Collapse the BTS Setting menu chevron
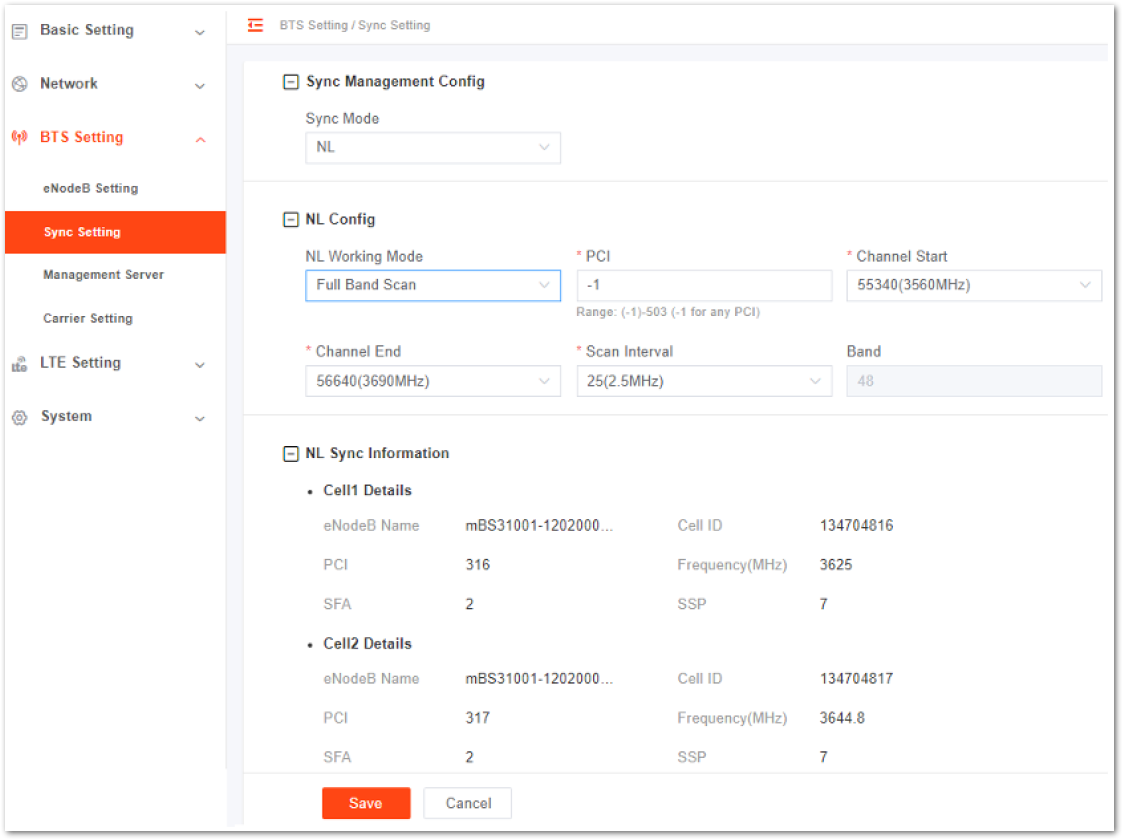 (201, 140)
